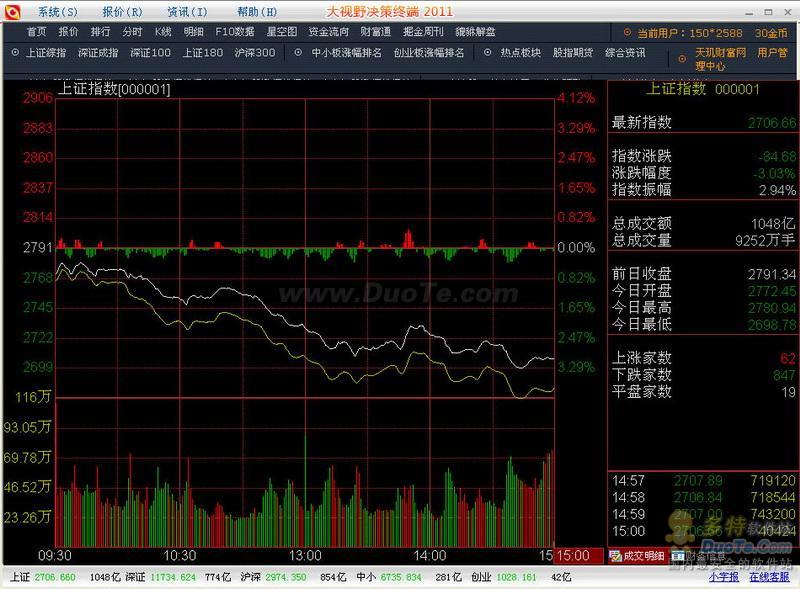The height and width of the screenshot is (589, 800).
Task: Click the 平盘家数 value 19
Action: pyautogui.click(x=789, y=392)
